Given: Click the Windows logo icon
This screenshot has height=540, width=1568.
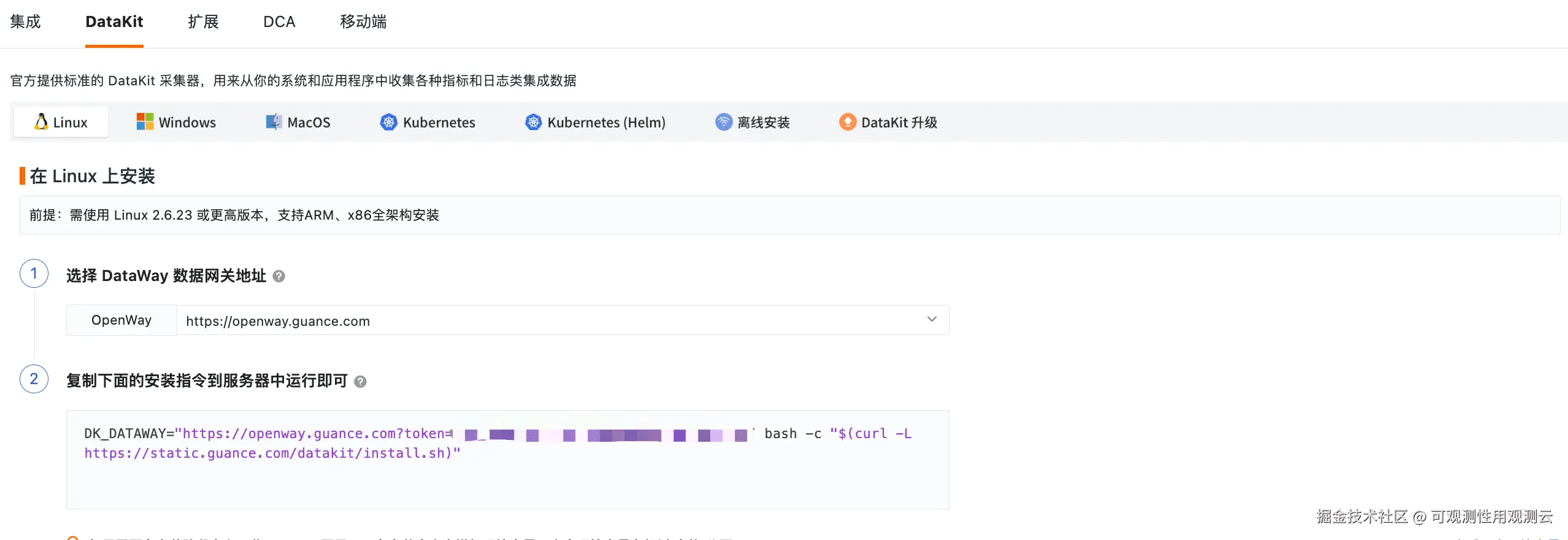Looking at the screenshot, I should (x=145, y=121).
